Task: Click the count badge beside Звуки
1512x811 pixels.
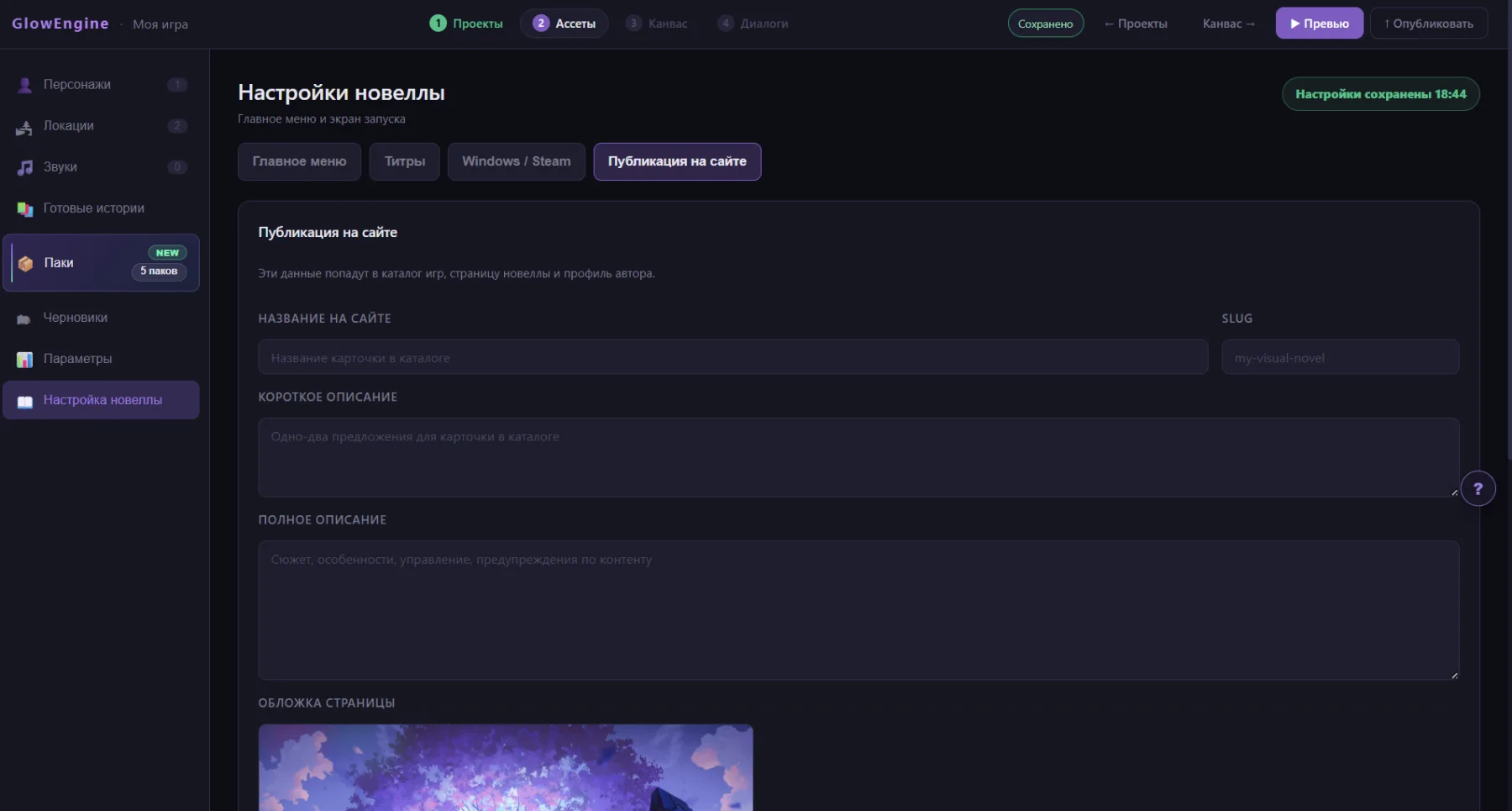Action: pos(177,167)
